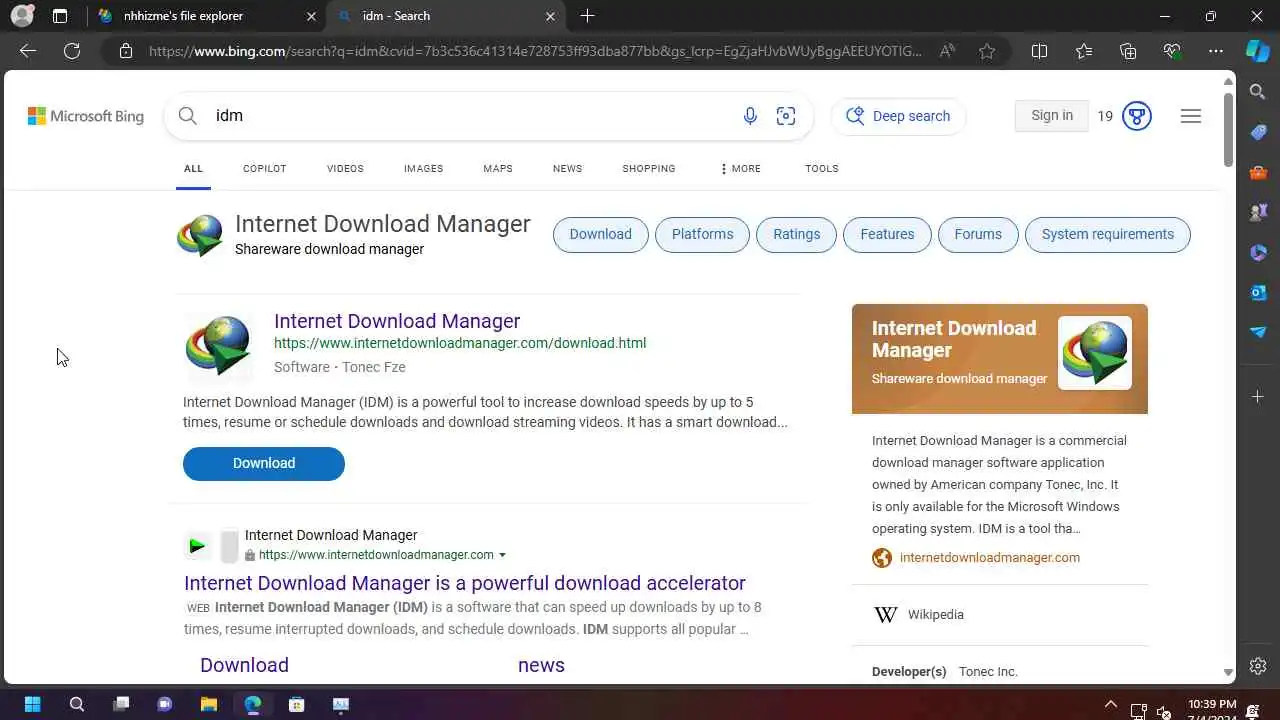
Task: Open the Collections panel
Action: coord(1128,51)
